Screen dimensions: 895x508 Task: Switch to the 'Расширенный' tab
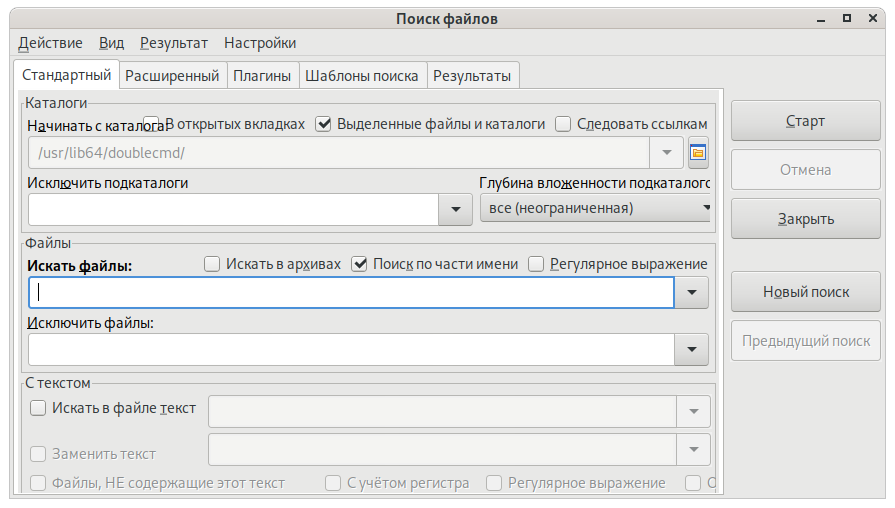pos(172,75)
